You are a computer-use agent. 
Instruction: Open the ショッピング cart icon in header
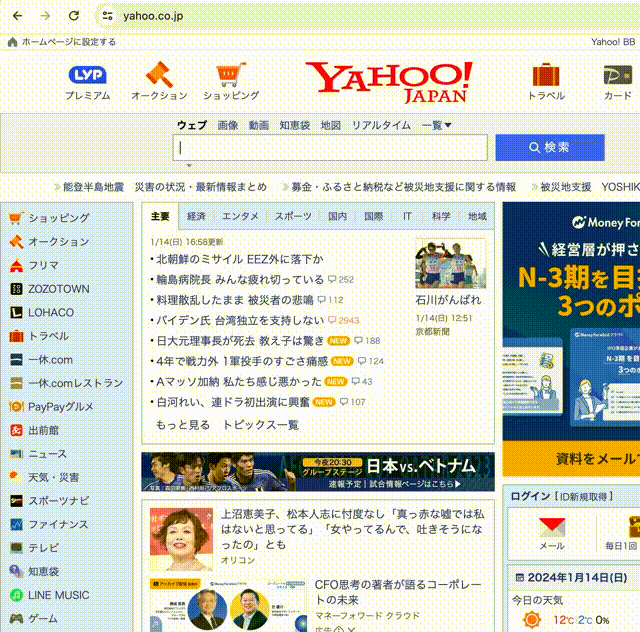coord(231,74)
